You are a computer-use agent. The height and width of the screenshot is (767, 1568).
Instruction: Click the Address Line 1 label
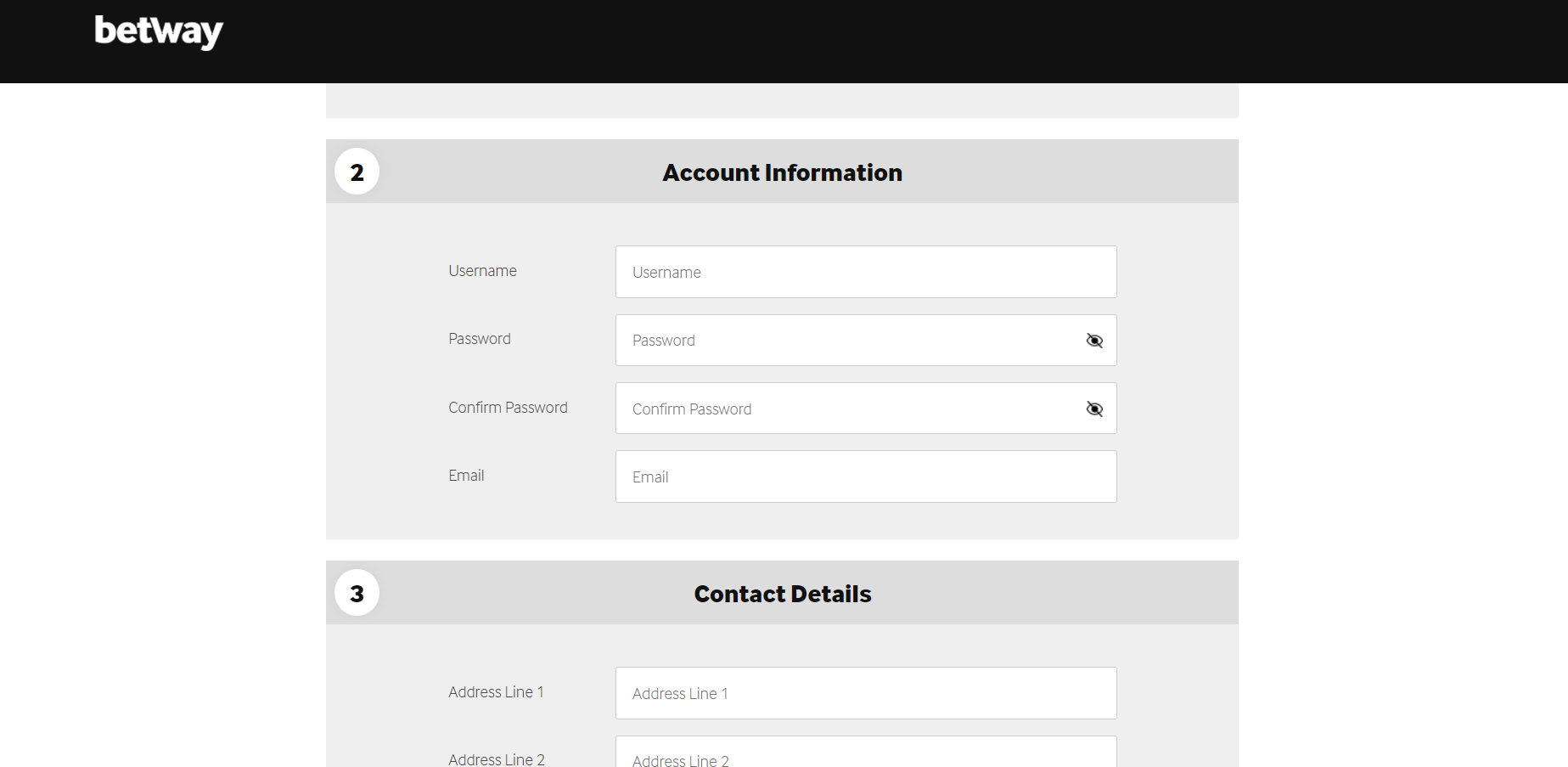pos(496,691)
